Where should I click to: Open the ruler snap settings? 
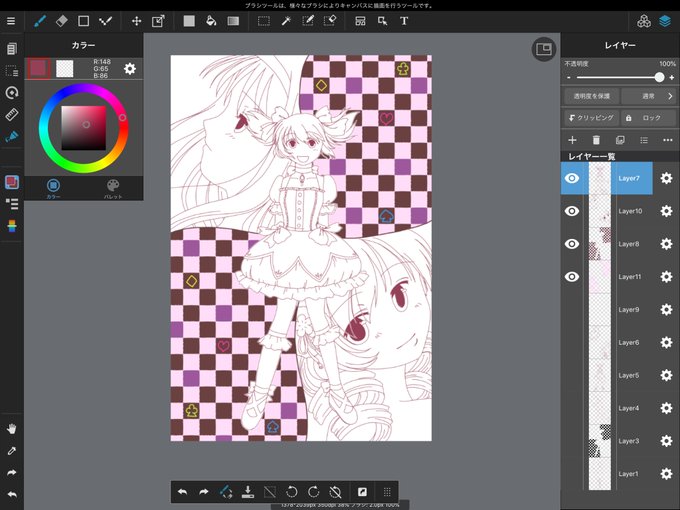click(12, 114)
